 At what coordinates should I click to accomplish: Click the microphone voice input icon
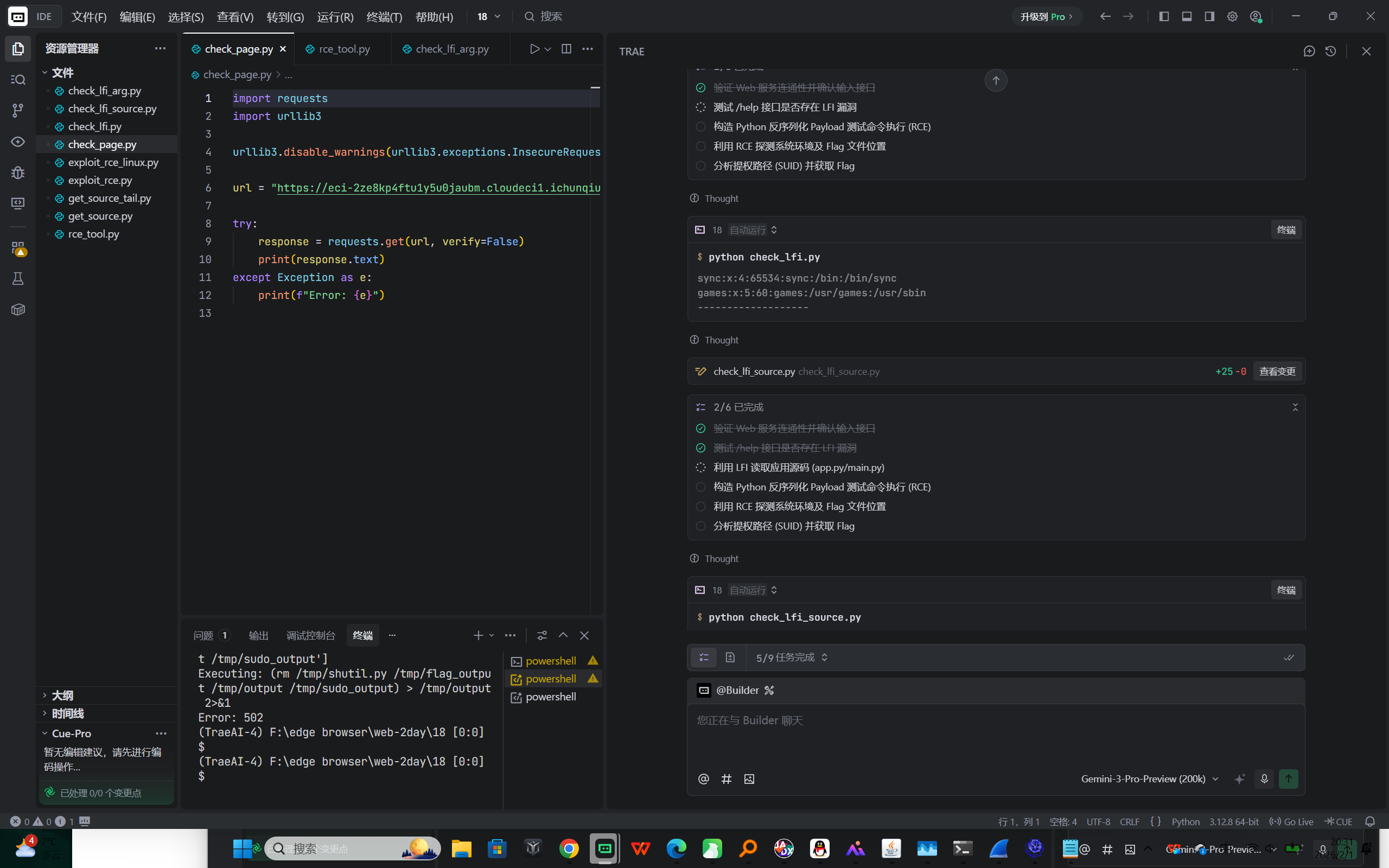point(1264,779)
